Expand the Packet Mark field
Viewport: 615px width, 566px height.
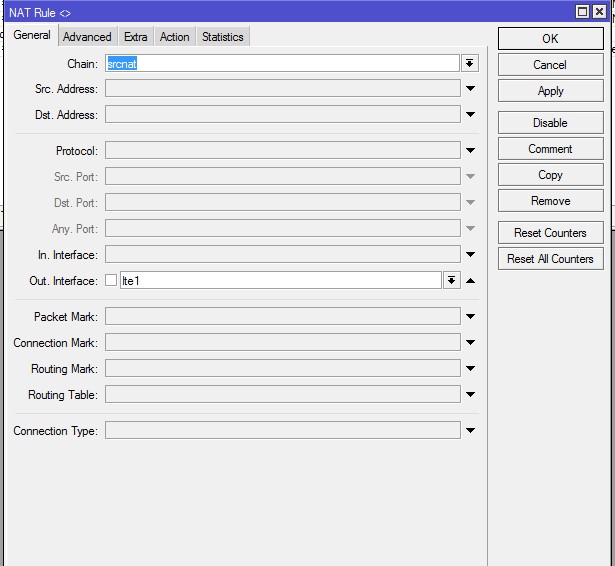(470, 316)
